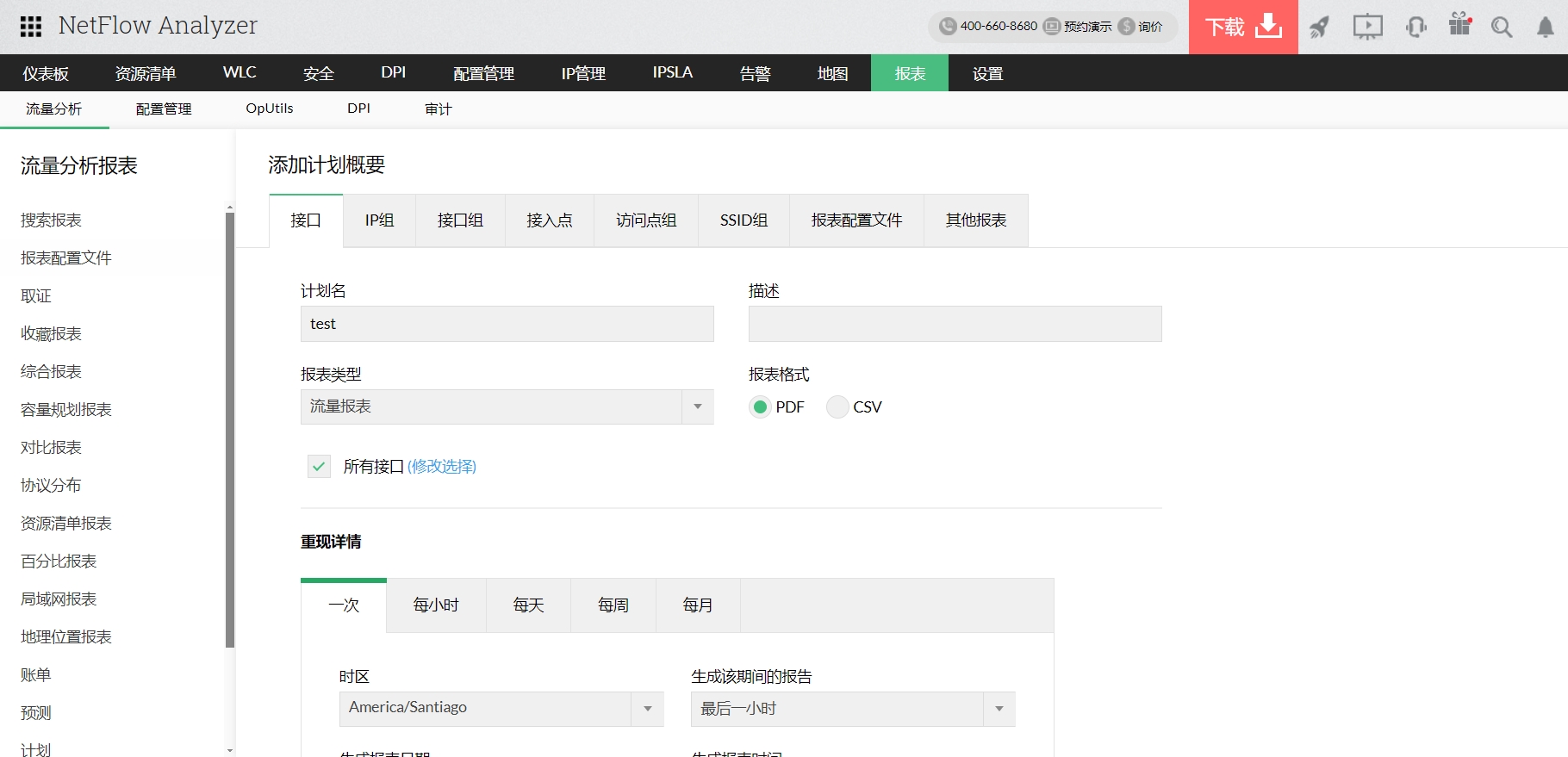Screen dimensions: 1568x757
Task: Open 搜索报表 in the sidebar
Action: 52,220
